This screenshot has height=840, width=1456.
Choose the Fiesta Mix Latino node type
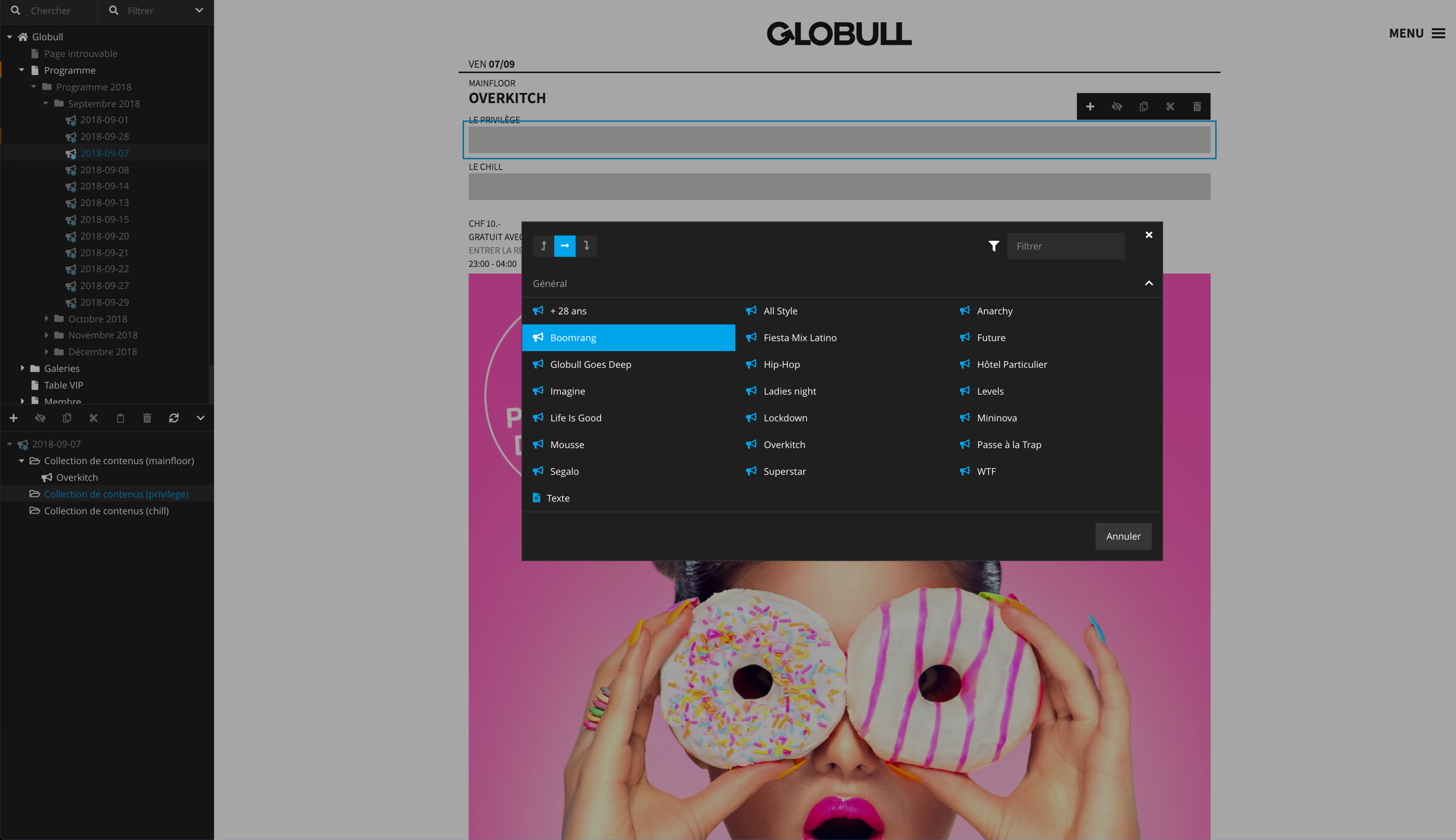coord(842,338)
